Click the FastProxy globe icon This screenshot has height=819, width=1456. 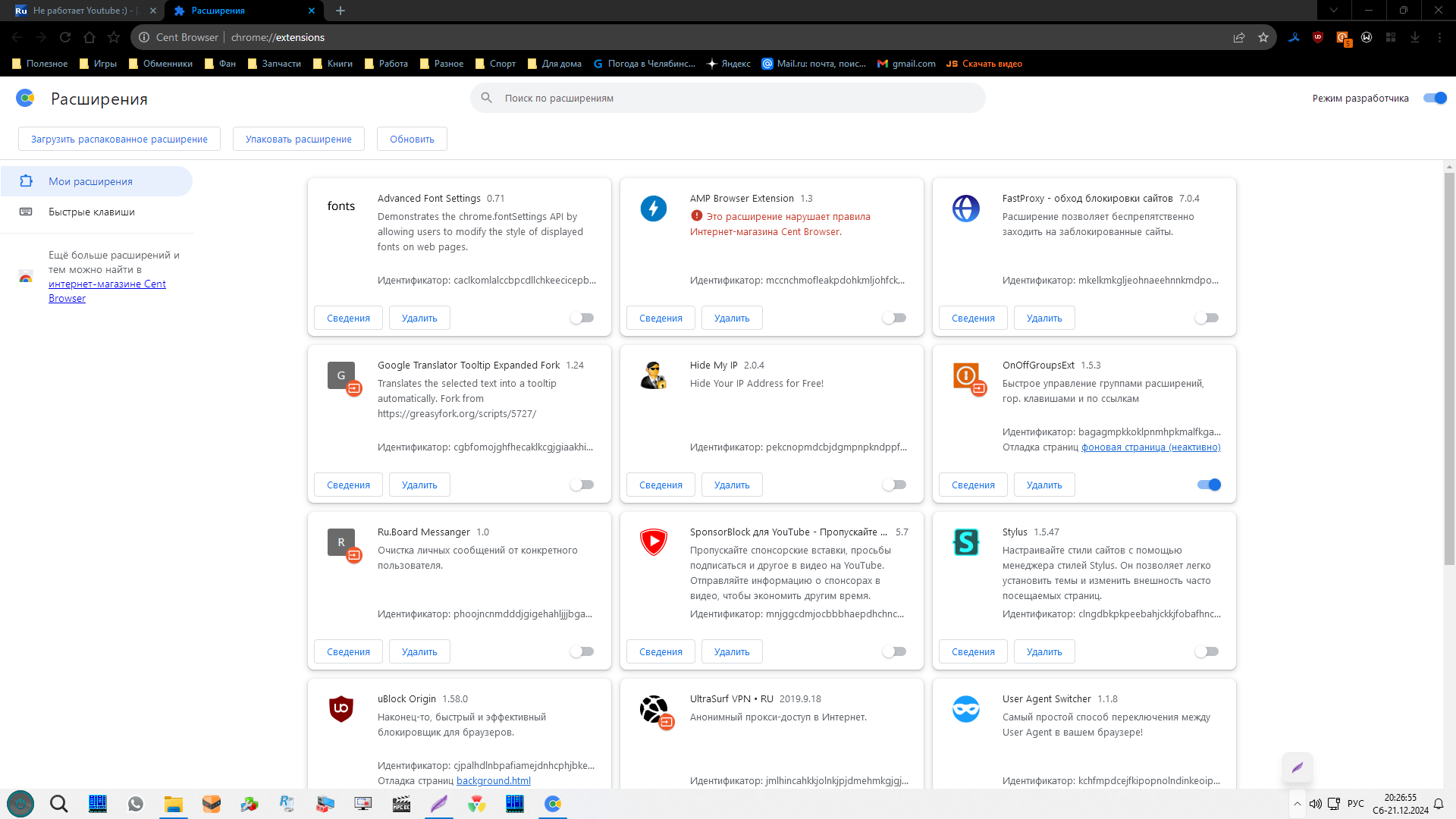tap(966, 209)
